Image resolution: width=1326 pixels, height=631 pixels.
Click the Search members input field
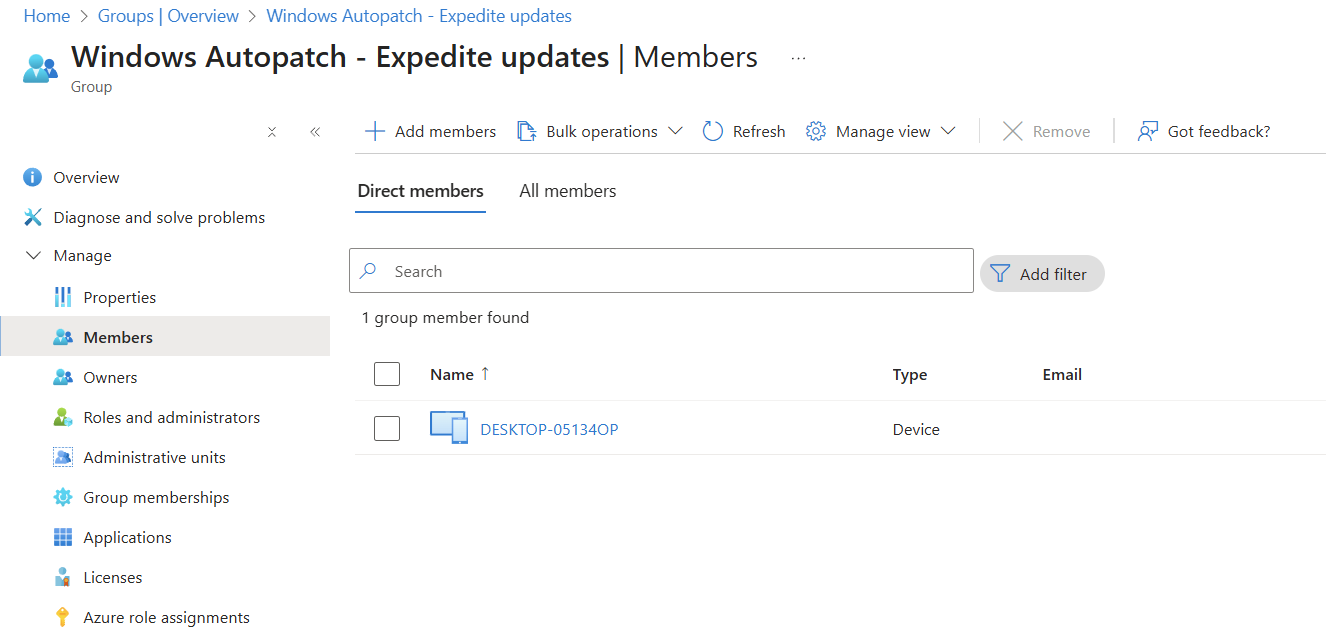(x=670, y=271)
